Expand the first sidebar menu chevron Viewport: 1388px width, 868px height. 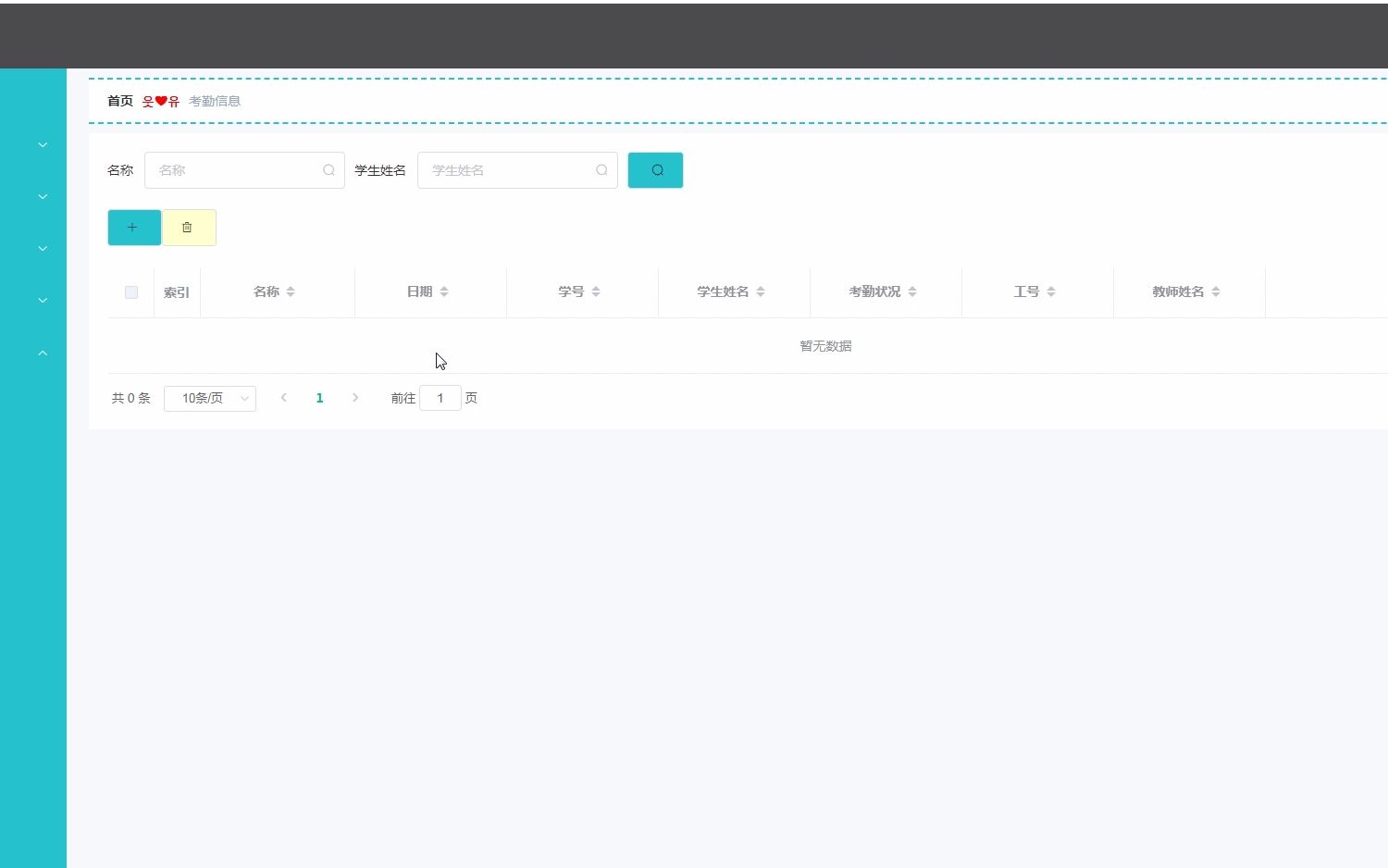click(42, 144)
